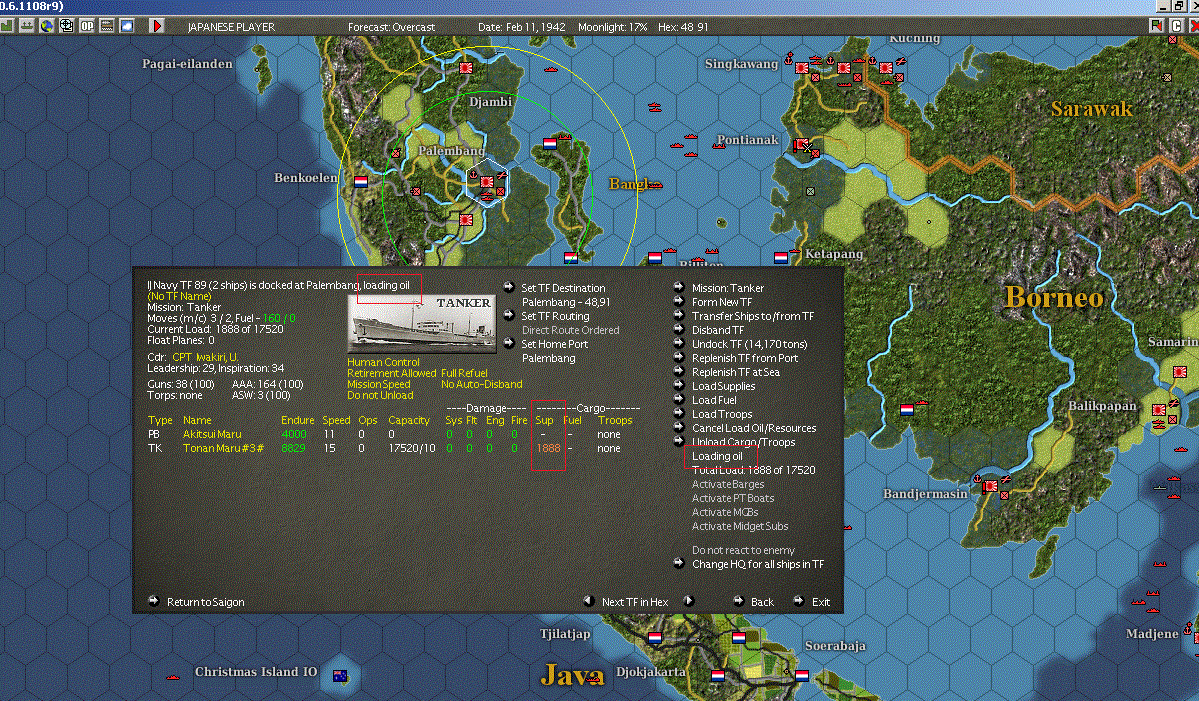Click right arrow after Next TF in Hex

(x=688, y=601)
